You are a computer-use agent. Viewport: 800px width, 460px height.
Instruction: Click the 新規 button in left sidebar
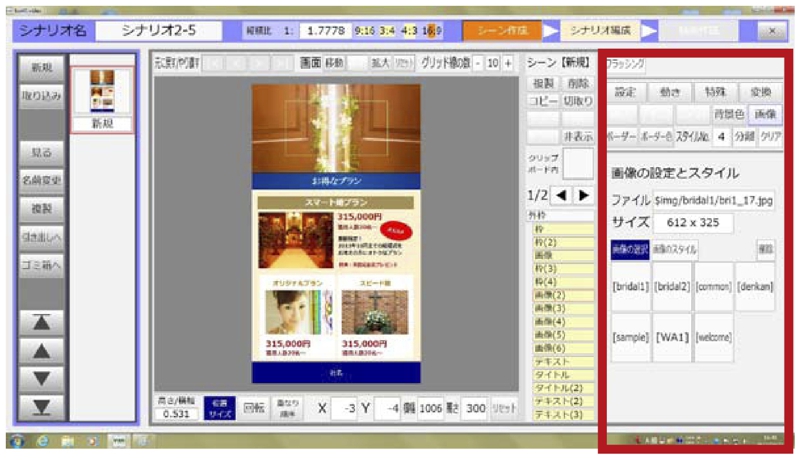point(42,67)
